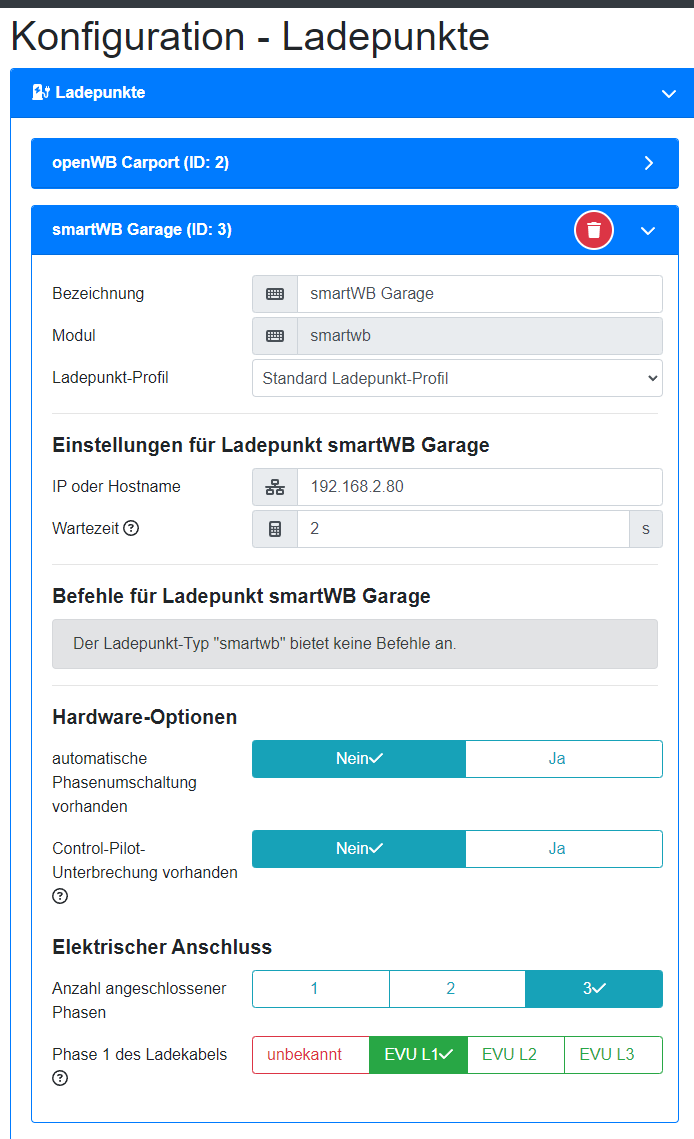
Task: Set Control-Pilot-Unterbrechung to Ja
Action: (564, 848)
